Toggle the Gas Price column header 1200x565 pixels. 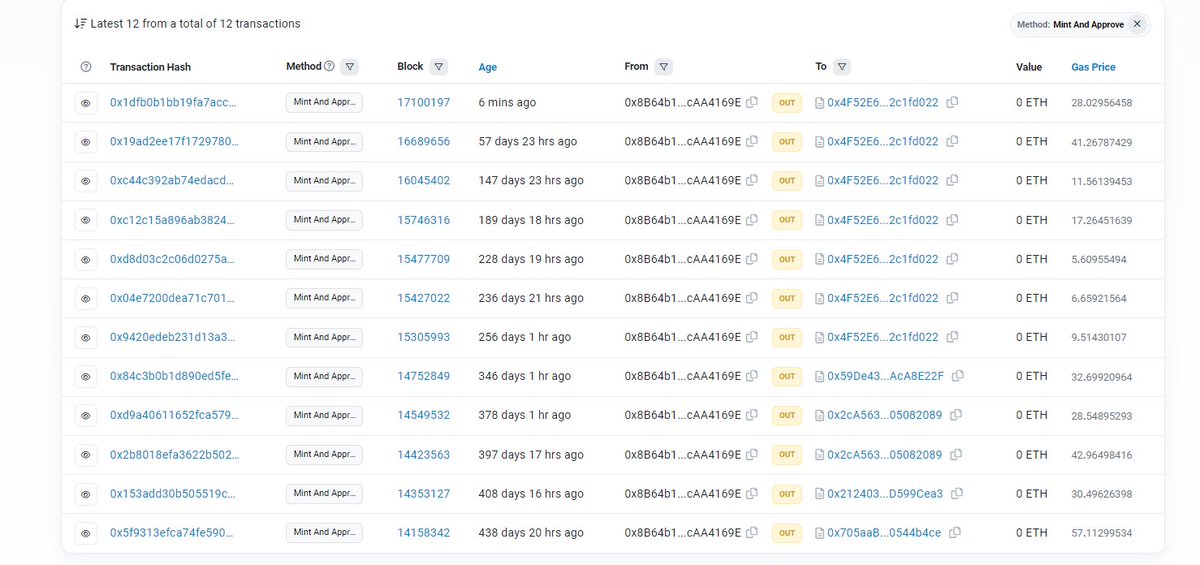(x=1093, y=67)
